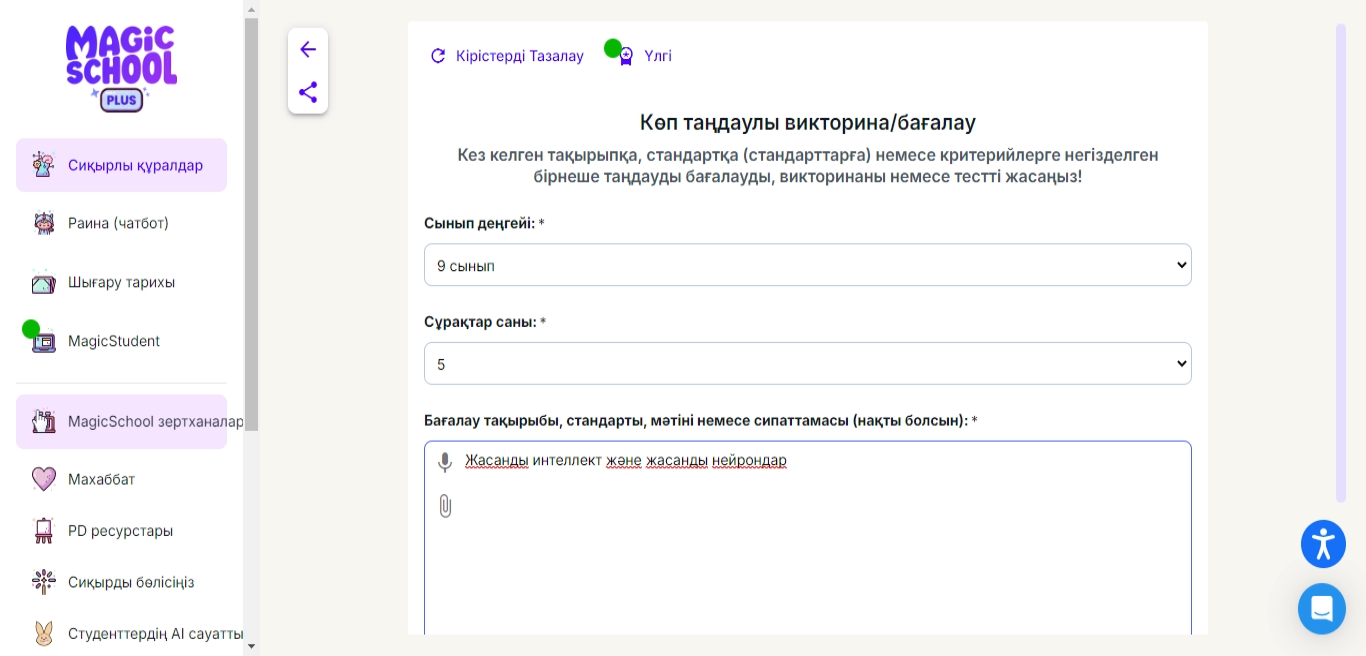Open PD ресурстары in sidebar
The height and width of the screenshot is (656, 1366).
[120, 530]
